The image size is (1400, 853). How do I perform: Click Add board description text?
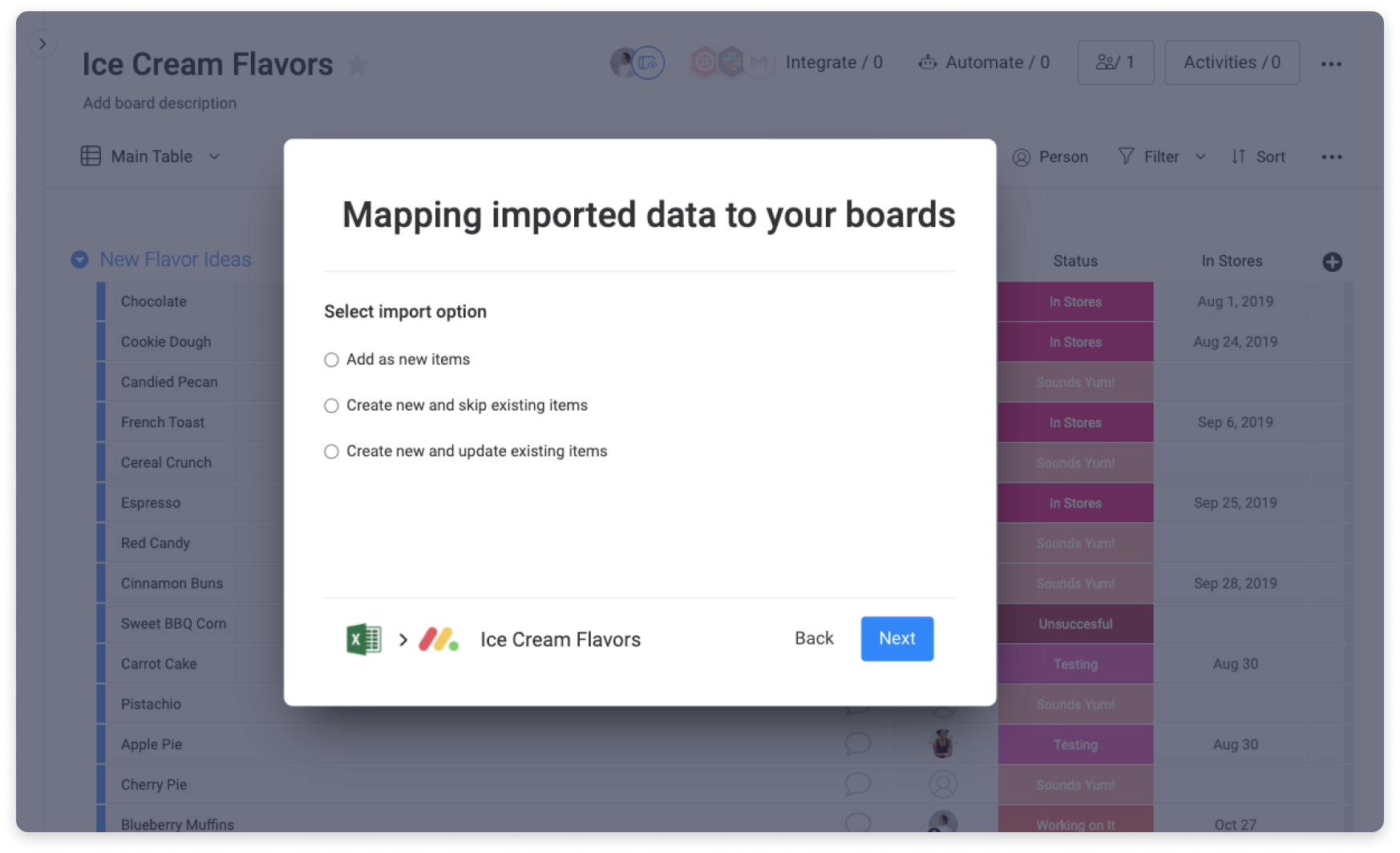click(160, 103)
